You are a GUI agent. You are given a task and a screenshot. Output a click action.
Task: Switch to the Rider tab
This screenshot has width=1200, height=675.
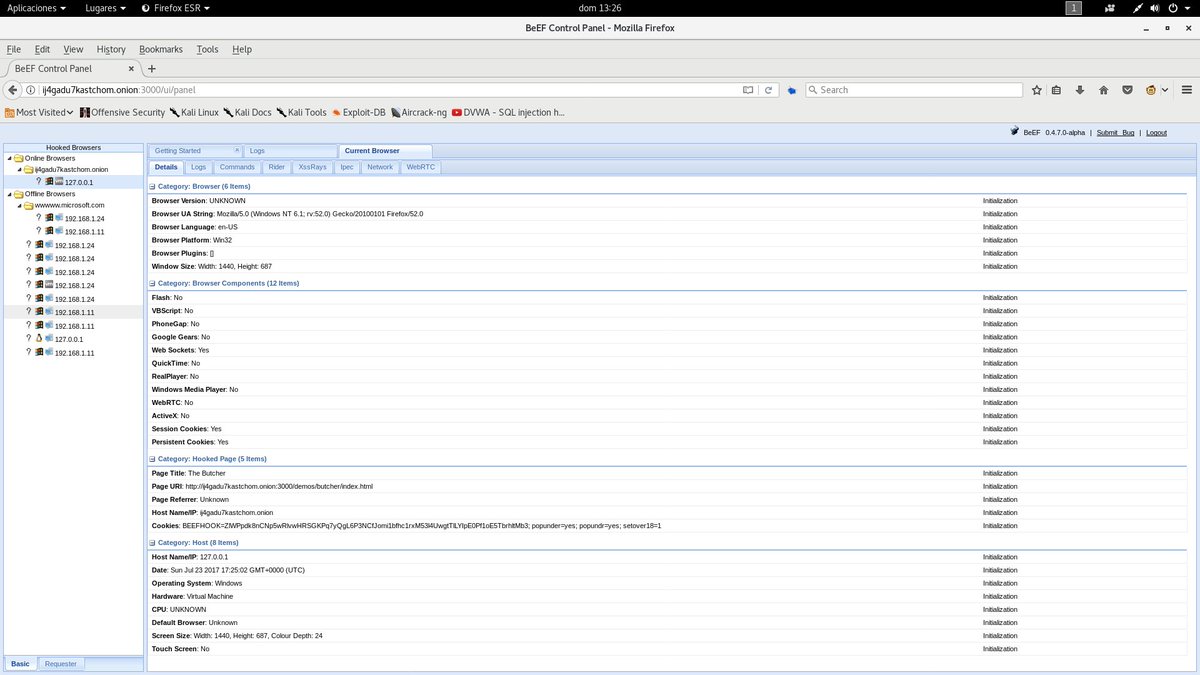click(277, 167)
